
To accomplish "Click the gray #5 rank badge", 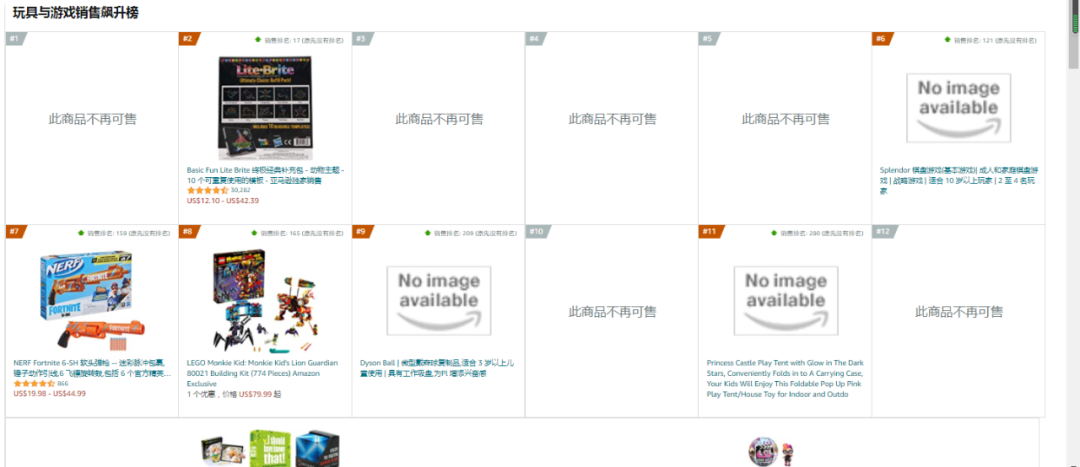I will click(x=707, y=39).
